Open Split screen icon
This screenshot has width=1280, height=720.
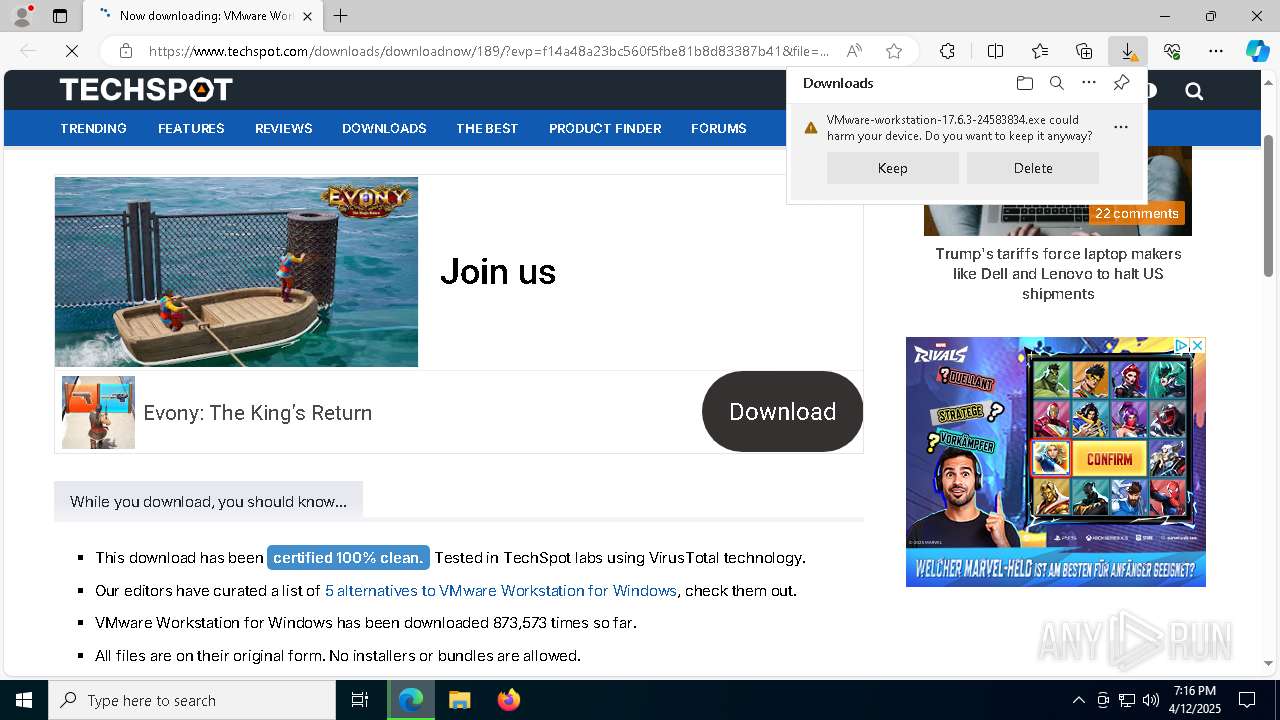[995, 51]
